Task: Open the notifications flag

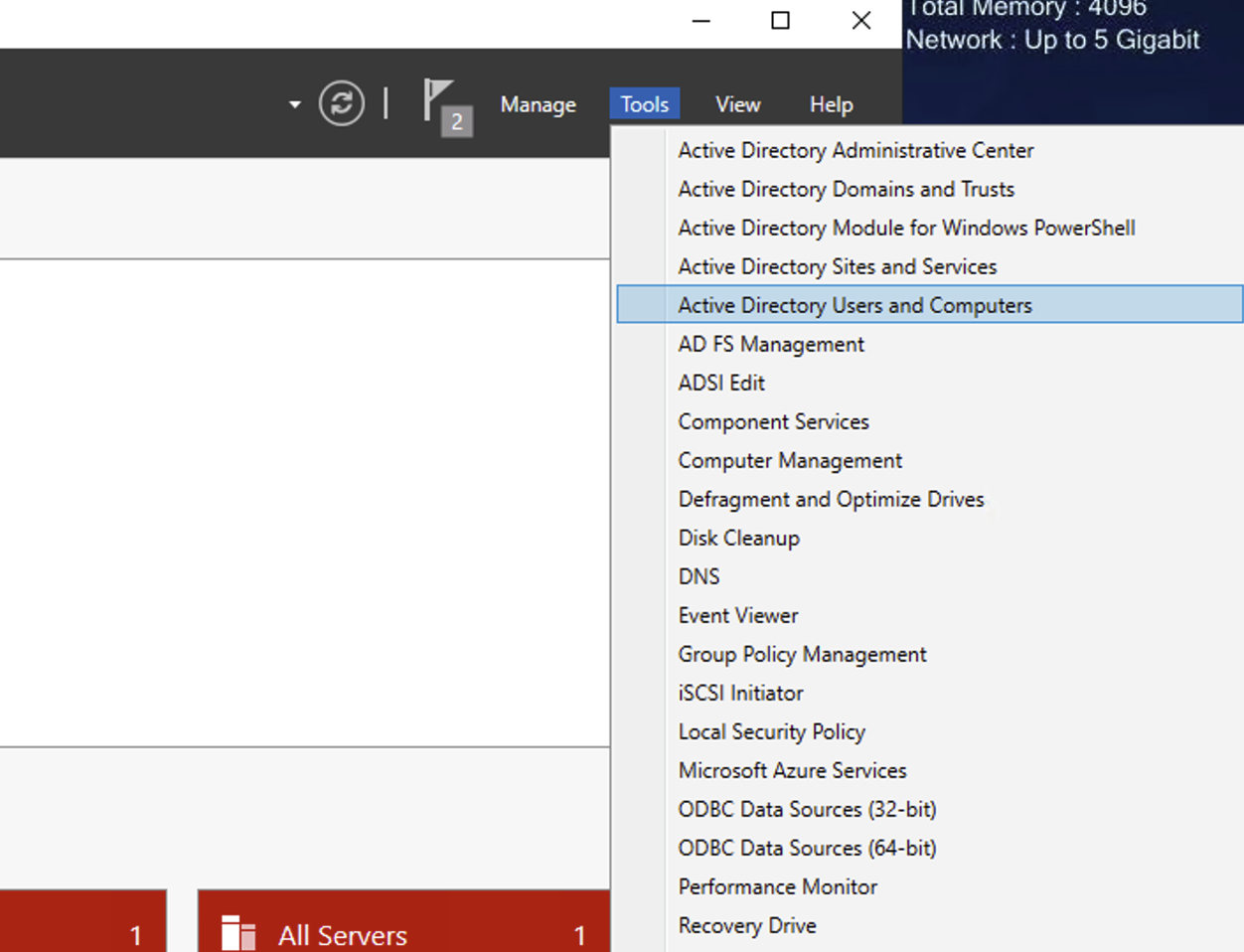Action: [447, 106]
